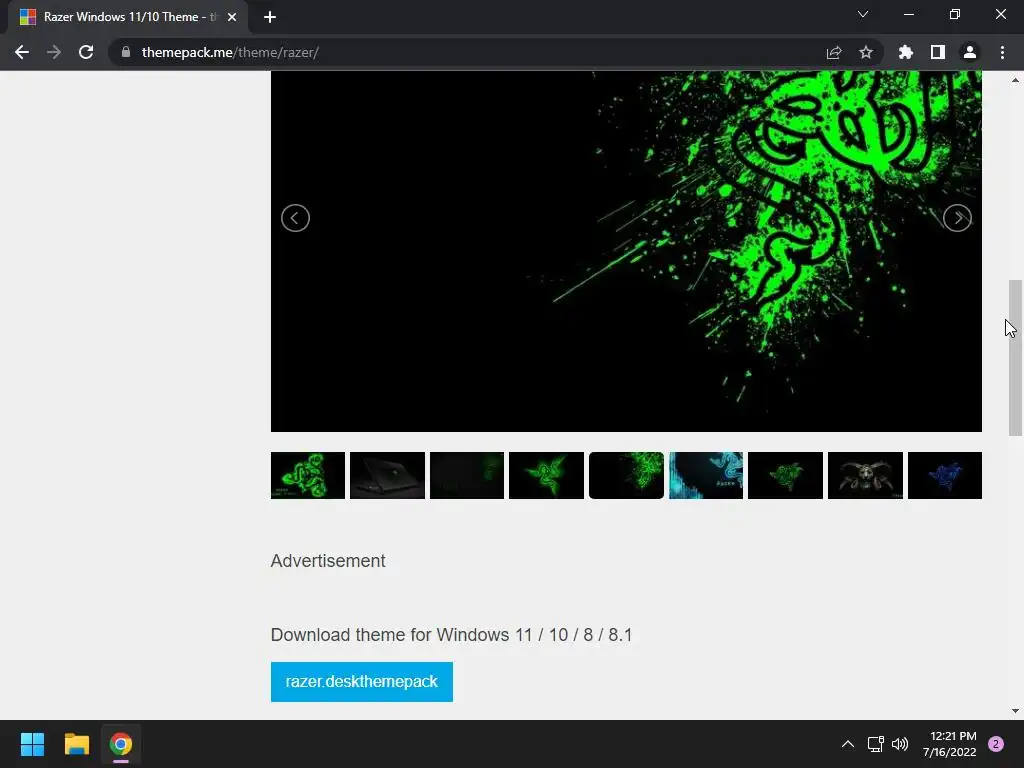Image resolution: width=1024 pixels, height=768 pixels.
Task: Click the page vertical scrollbar thumb
Action: pos(1015,358)
